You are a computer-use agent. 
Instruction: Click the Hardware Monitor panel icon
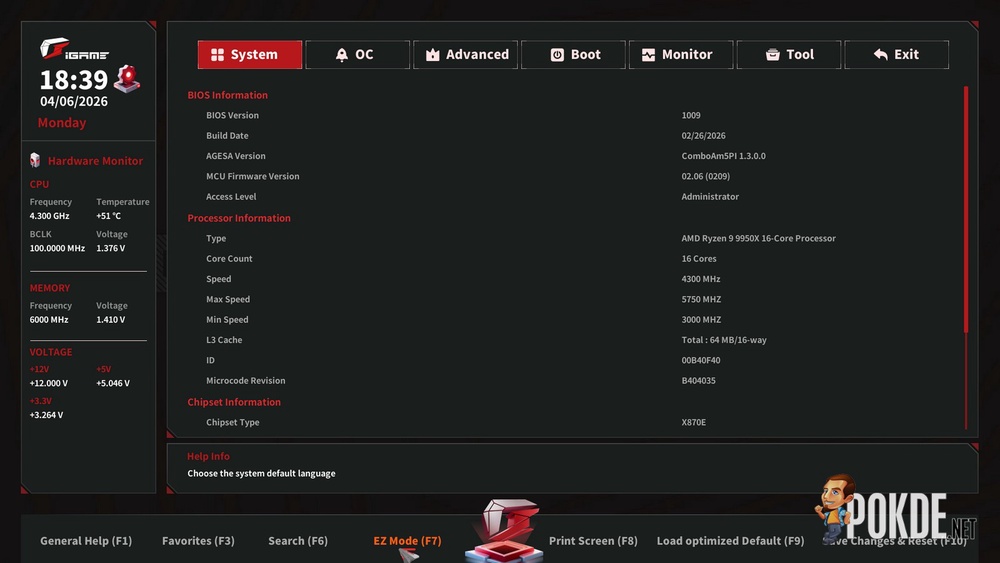pos(35,160)
